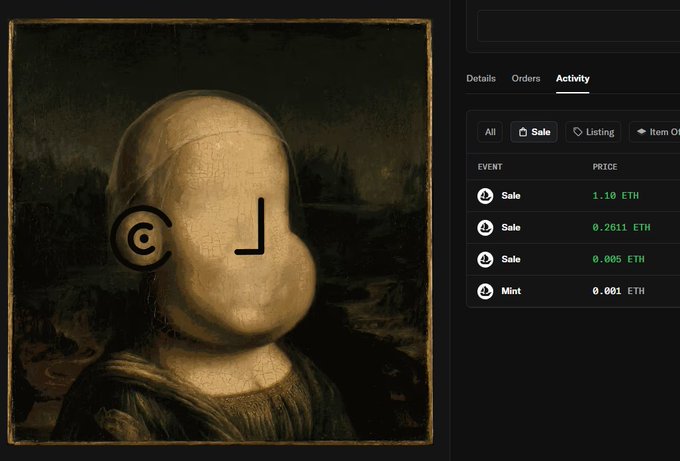Open the NFT artwork image
The width and height of the screenshot is (680, 461).
pos(220,232)
